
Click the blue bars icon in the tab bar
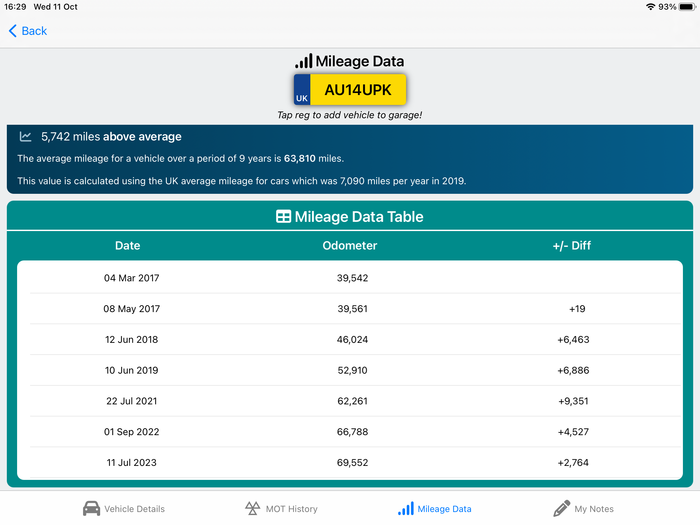coord(406,508)
